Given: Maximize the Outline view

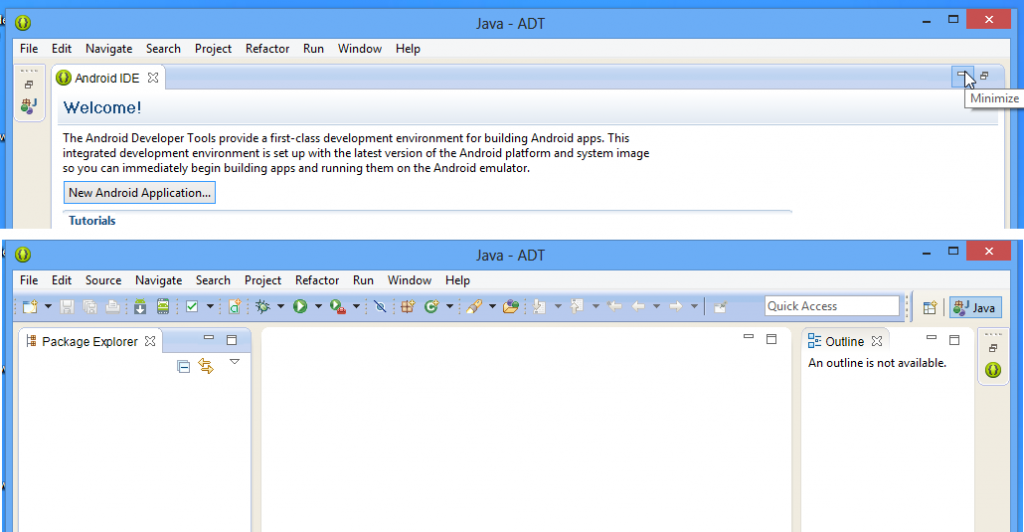Looking at the screenshot, I should coord(954,339).
